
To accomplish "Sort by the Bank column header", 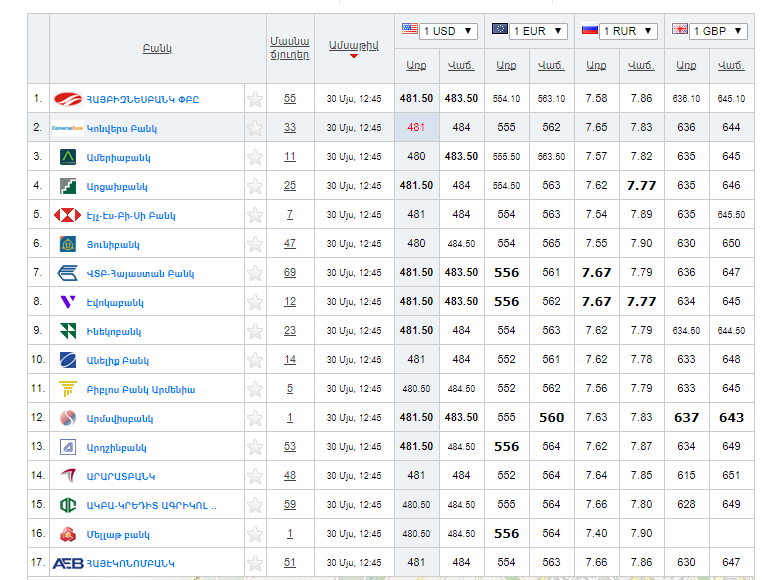I will point(157,48).
